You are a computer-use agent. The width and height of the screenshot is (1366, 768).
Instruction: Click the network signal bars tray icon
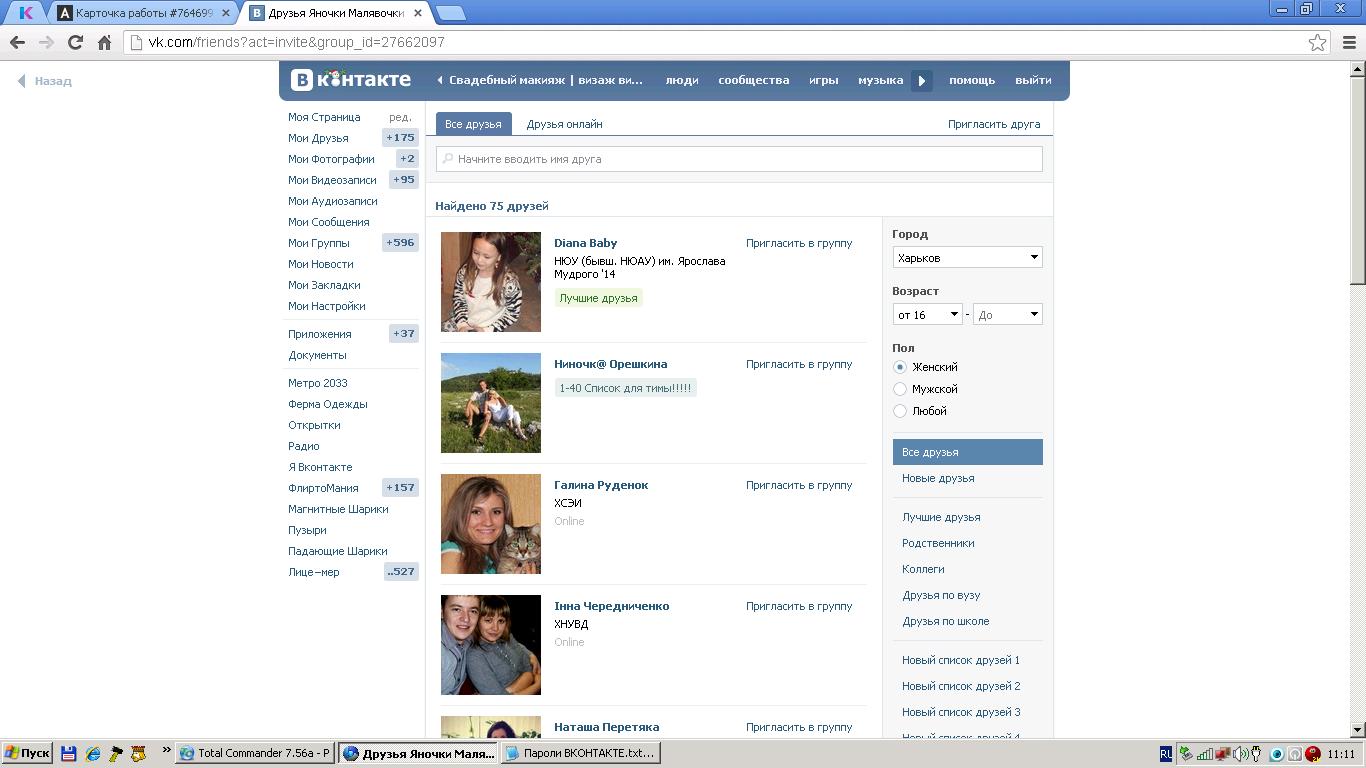tap(1205, 754)
